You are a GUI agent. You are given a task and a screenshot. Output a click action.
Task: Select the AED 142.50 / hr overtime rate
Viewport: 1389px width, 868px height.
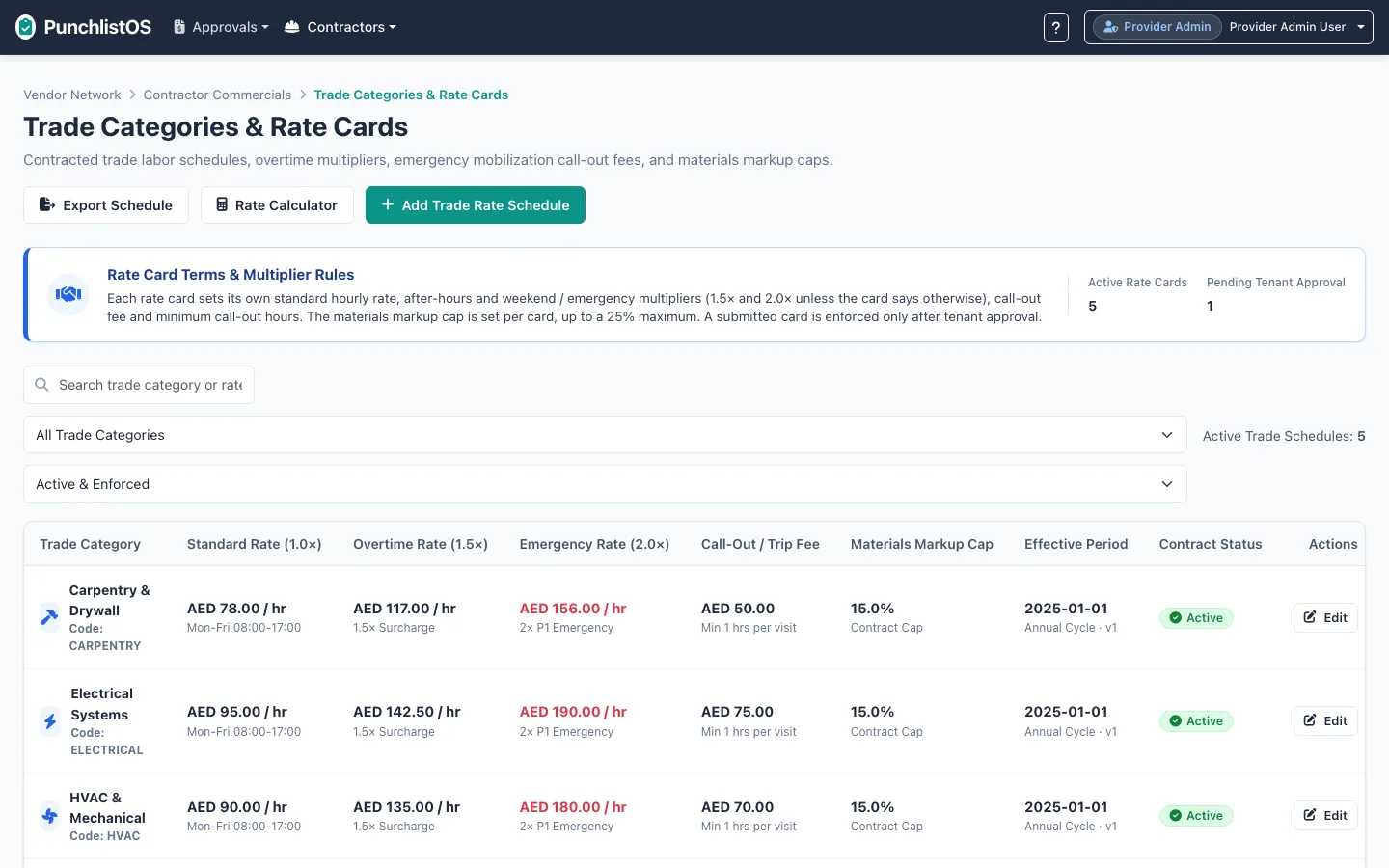point(407,712)
